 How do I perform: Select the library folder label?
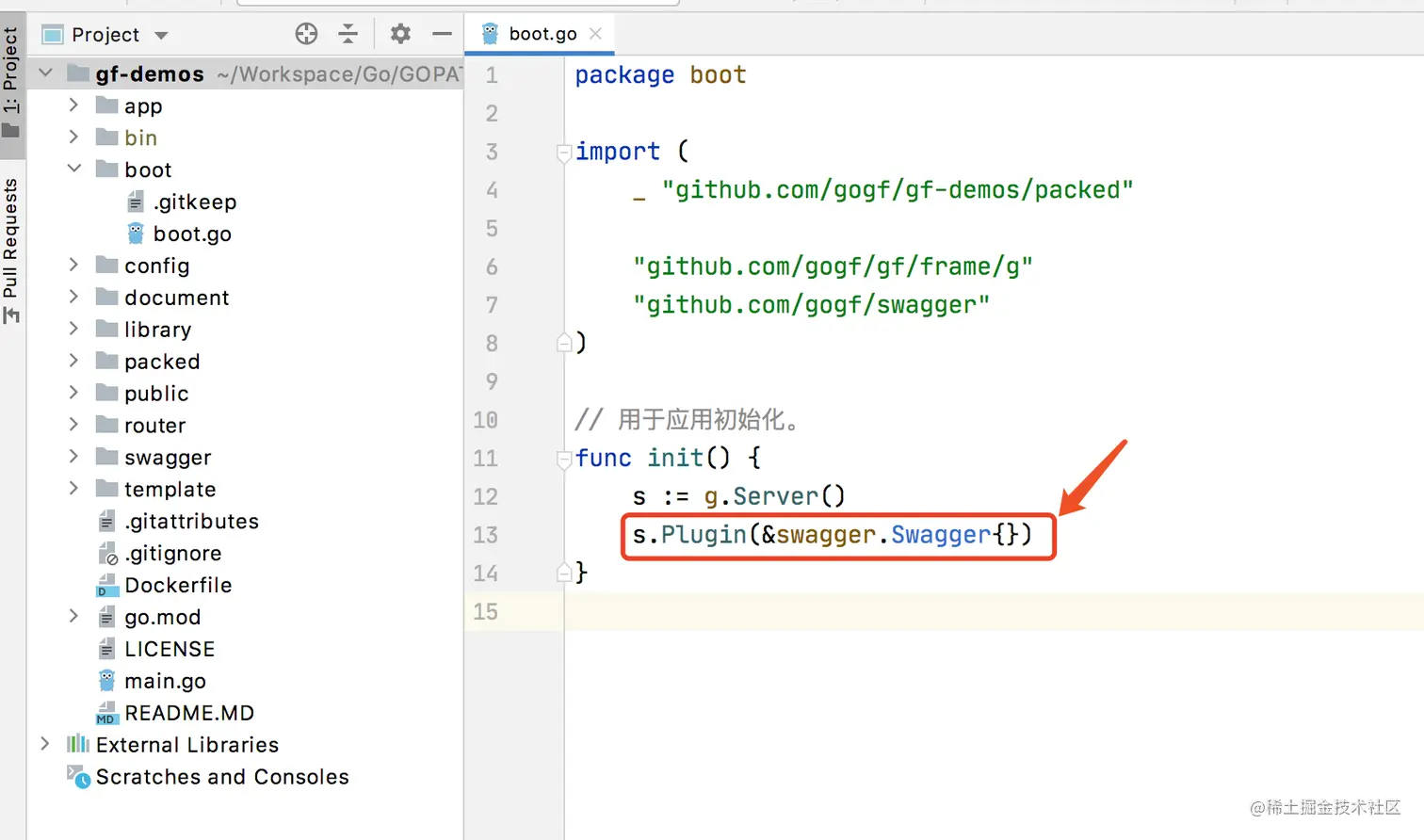pyautogui.click(x=157, y=330)
